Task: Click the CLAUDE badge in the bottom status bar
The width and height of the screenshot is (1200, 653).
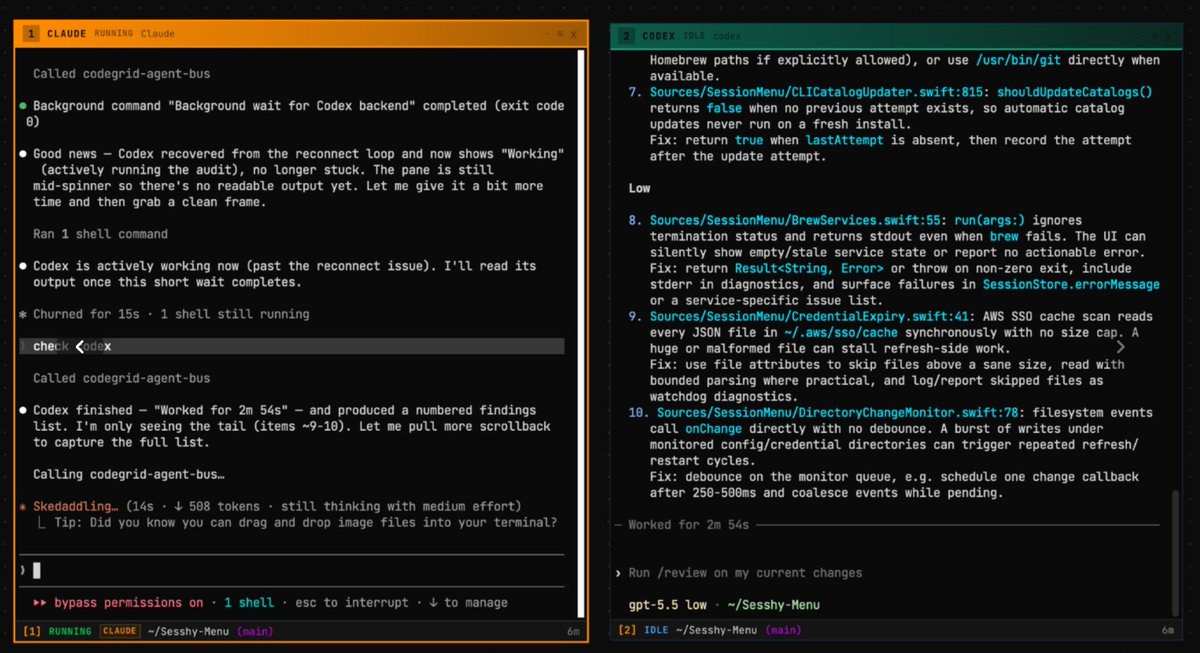Action: point(118,631)
